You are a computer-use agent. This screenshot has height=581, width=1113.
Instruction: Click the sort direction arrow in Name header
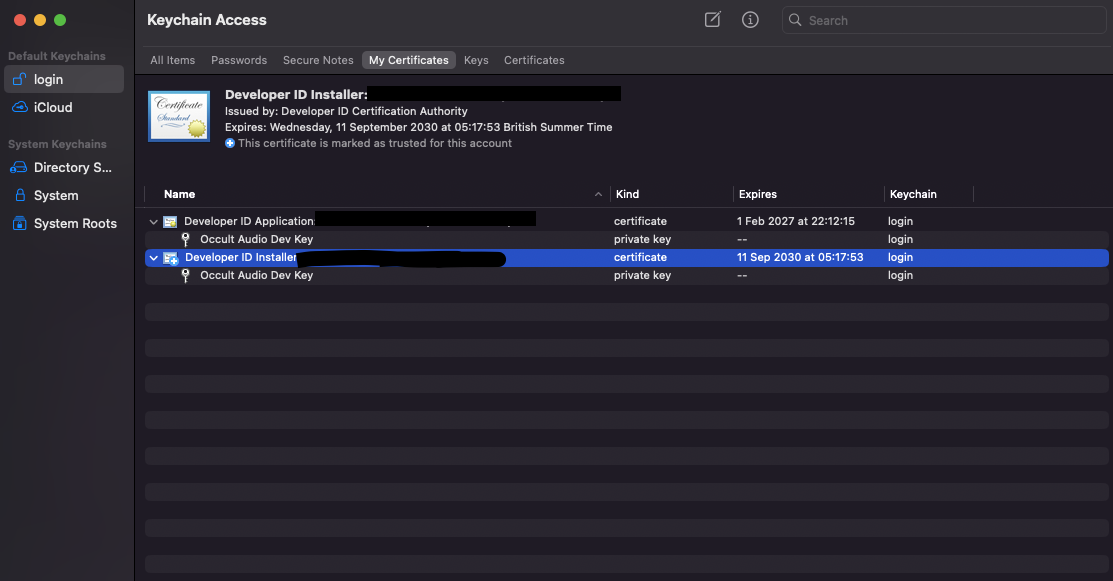click(x=598, y=194)
